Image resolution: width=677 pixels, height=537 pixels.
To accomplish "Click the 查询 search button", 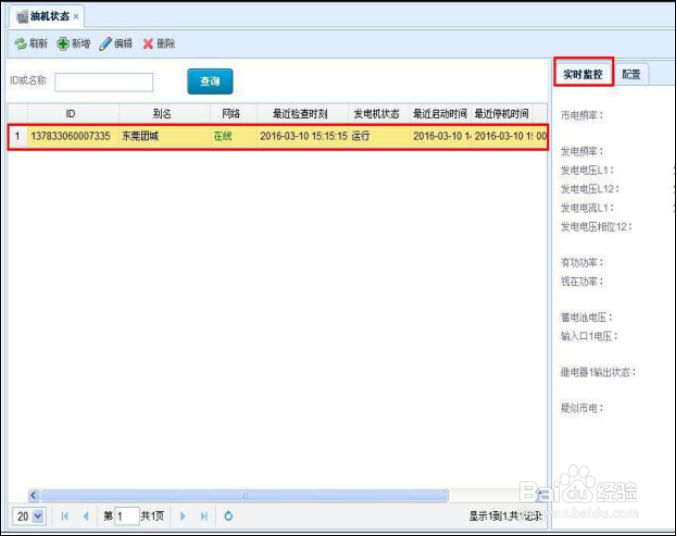I will coord(210,81).
